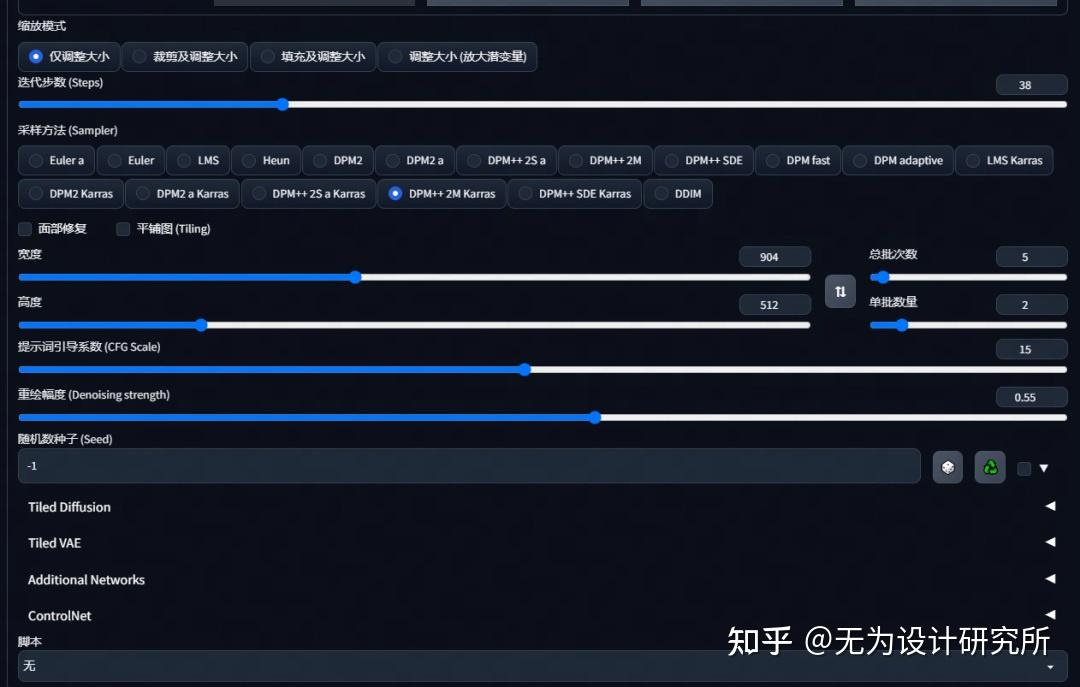The width and height of the screenshot is (1080, 687).
Task: Select the DPM++ SDE Karras sampler
Action: [x=574, y=193]
